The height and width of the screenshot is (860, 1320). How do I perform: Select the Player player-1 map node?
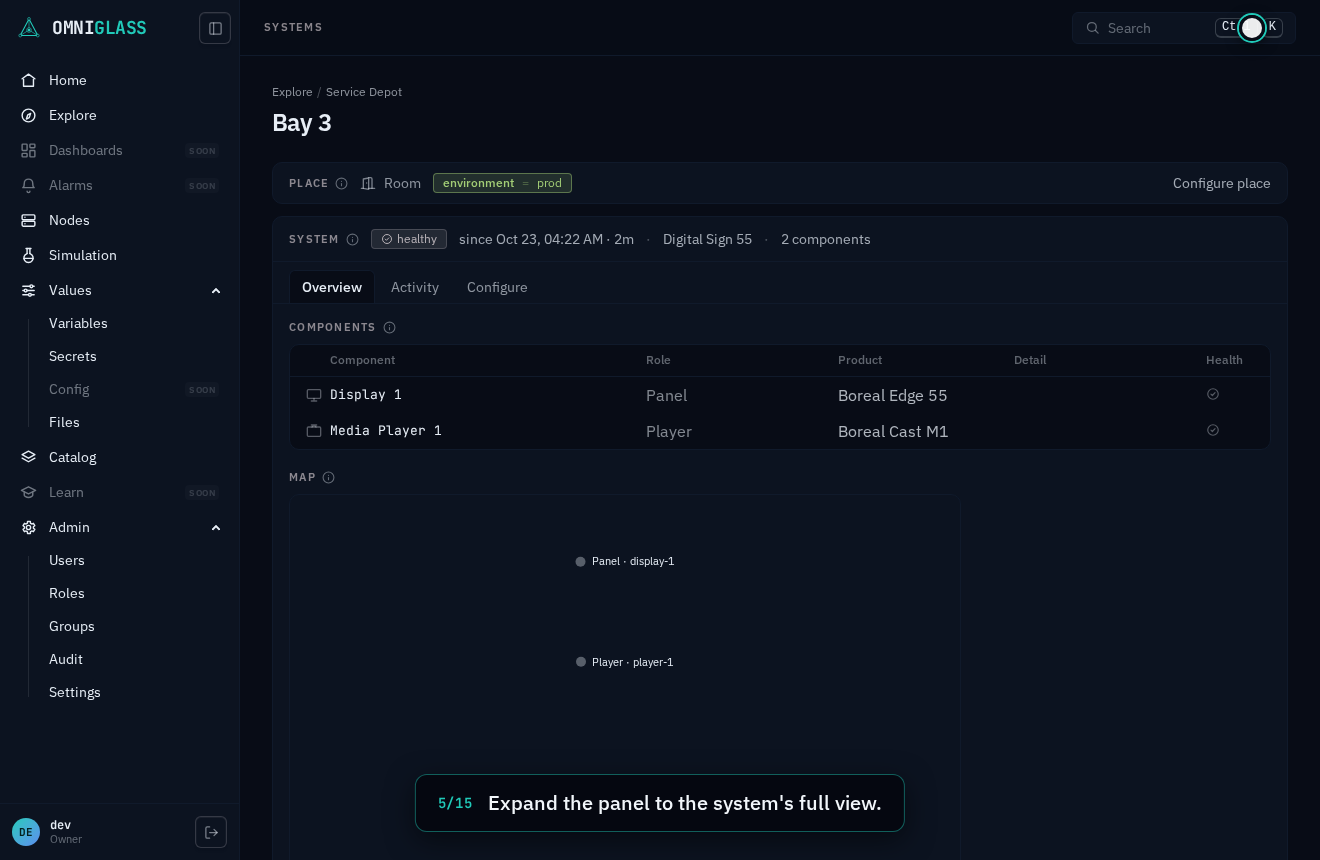tap(625, 662)
